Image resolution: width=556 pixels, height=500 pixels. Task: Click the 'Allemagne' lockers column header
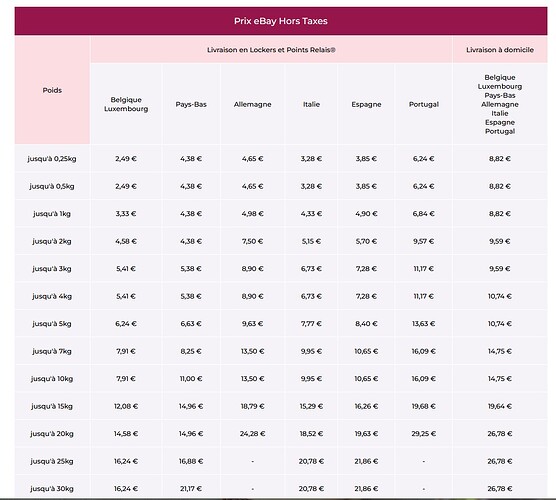tap(252, 104)
